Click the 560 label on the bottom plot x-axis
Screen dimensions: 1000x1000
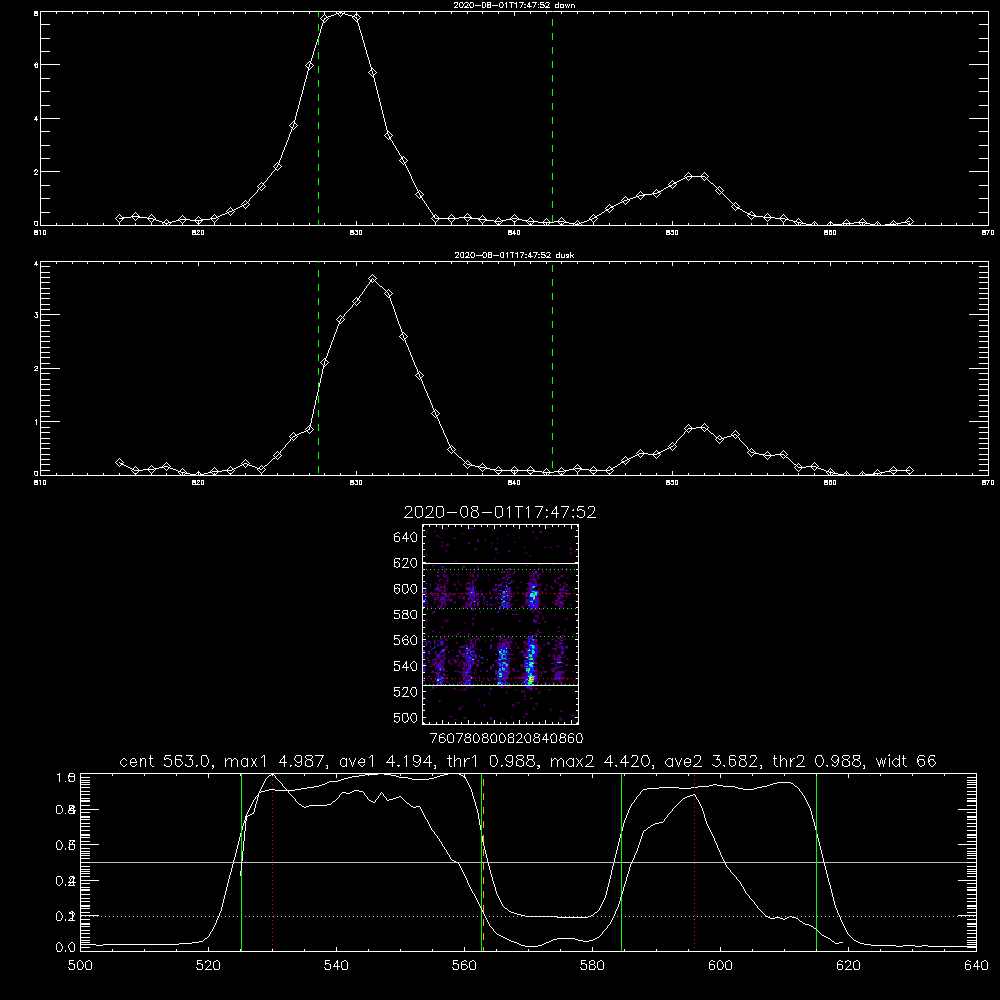(464, 966)
